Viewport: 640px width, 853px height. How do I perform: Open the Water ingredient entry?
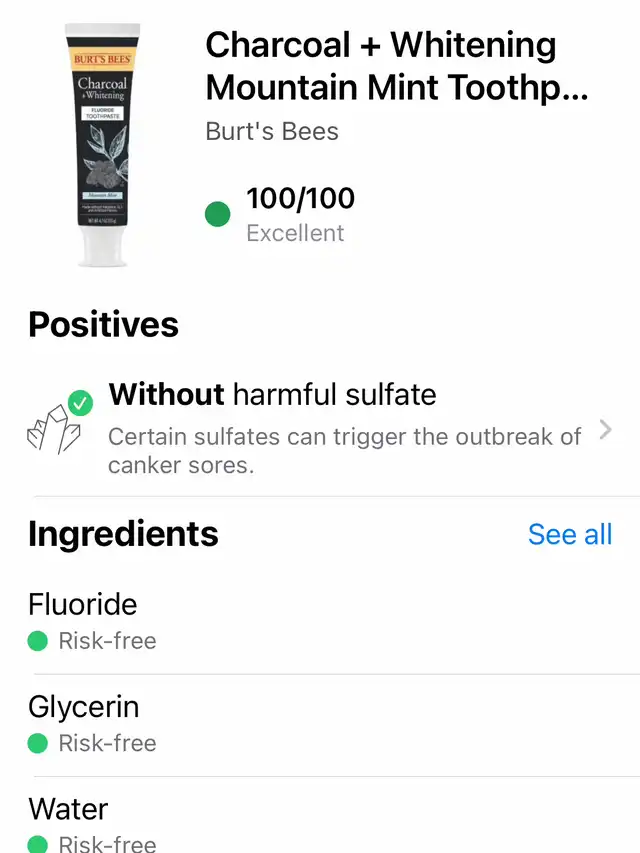click(x=68, y=808)
